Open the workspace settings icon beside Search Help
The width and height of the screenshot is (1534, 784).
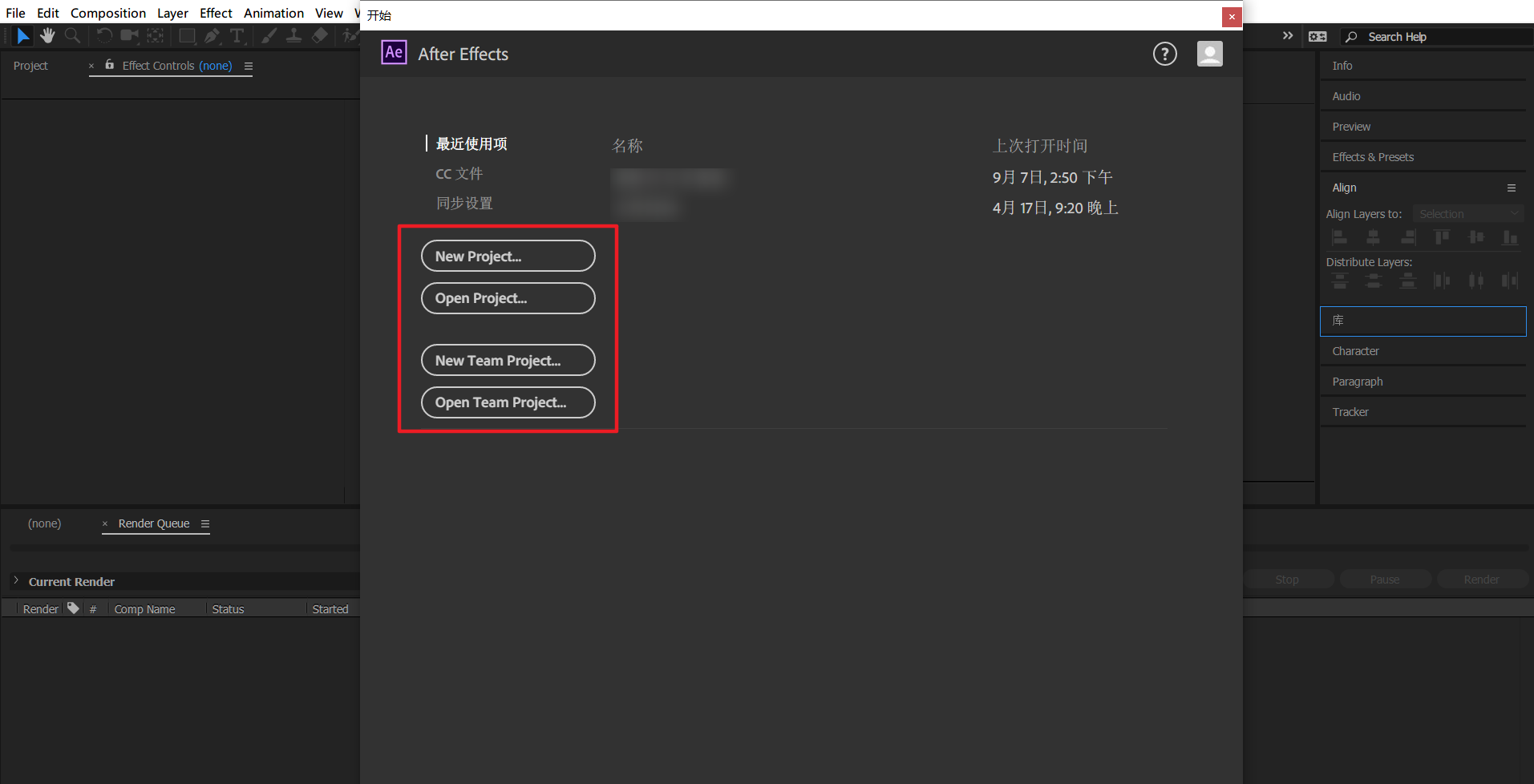[1317, 37]
